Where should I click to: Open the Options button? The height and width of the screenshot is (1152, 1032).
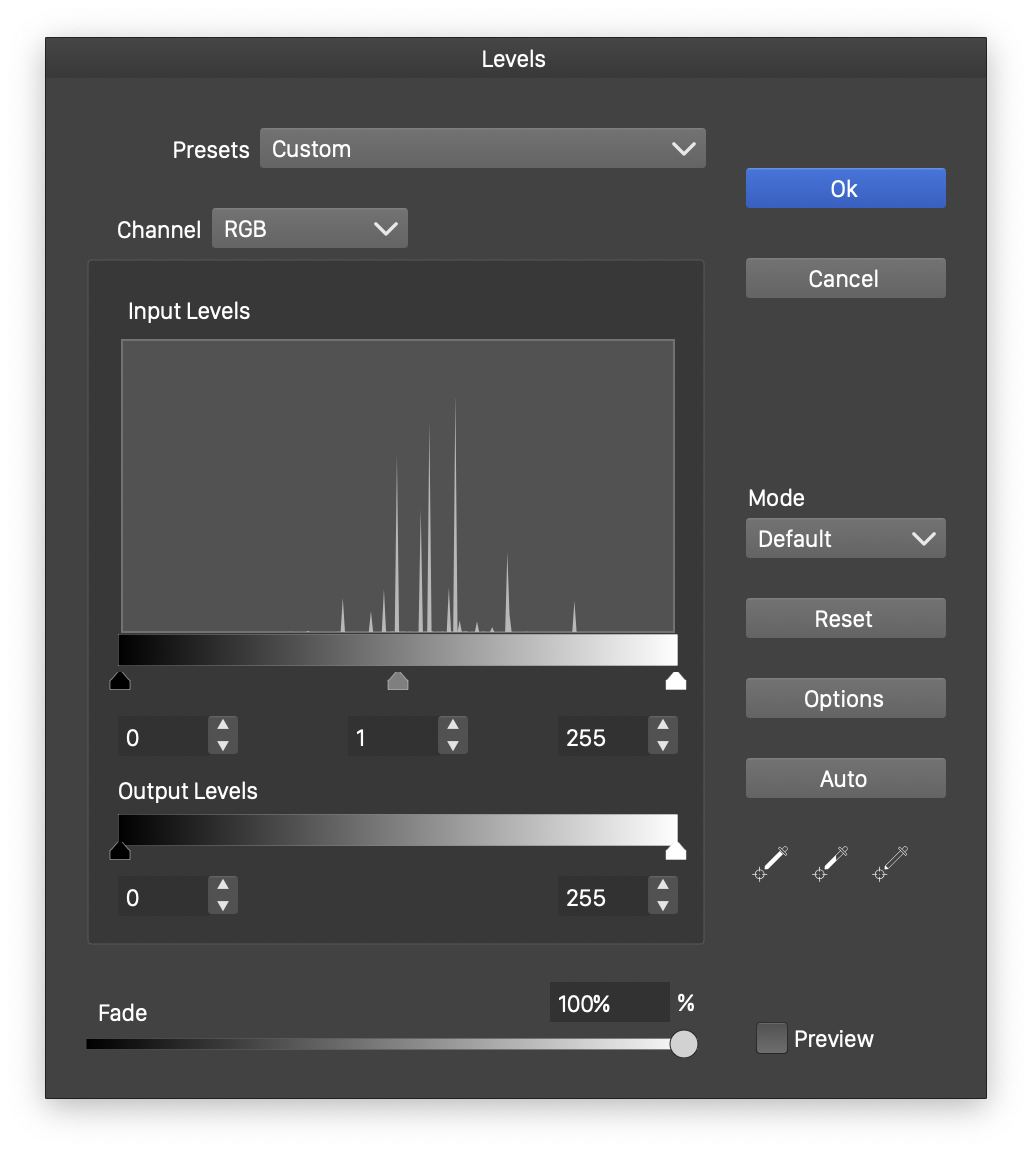pos(845,699)
